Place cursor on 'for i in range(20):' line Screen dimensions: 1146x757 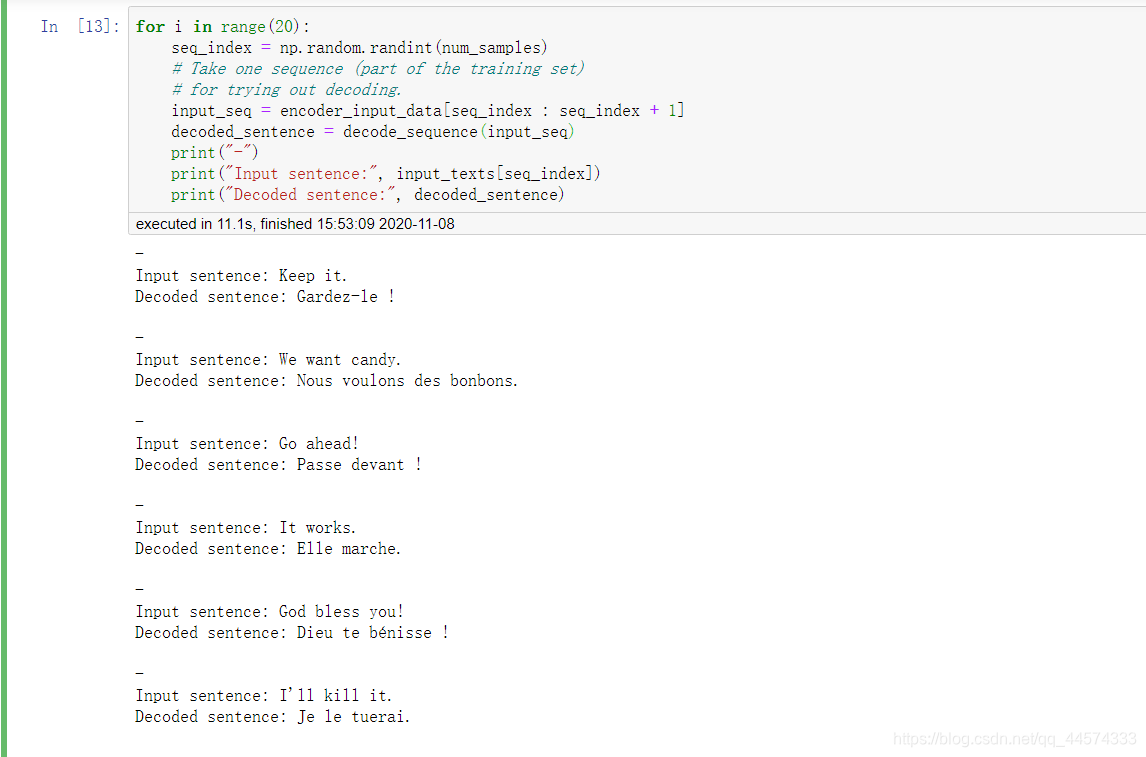click(222, 26)
